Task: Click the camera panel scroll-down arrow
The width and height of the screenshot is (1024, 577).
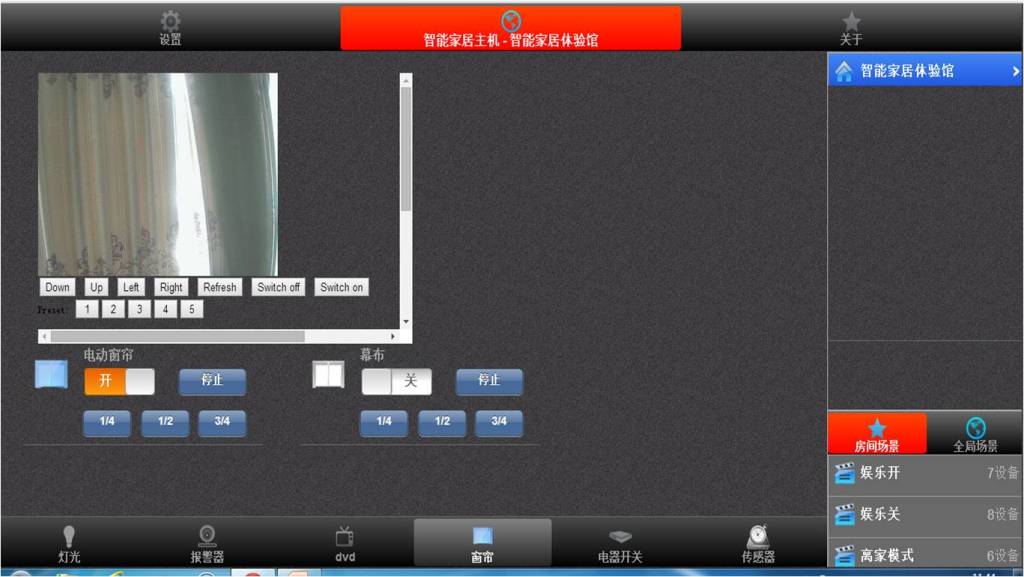Action: coord(406,322)
